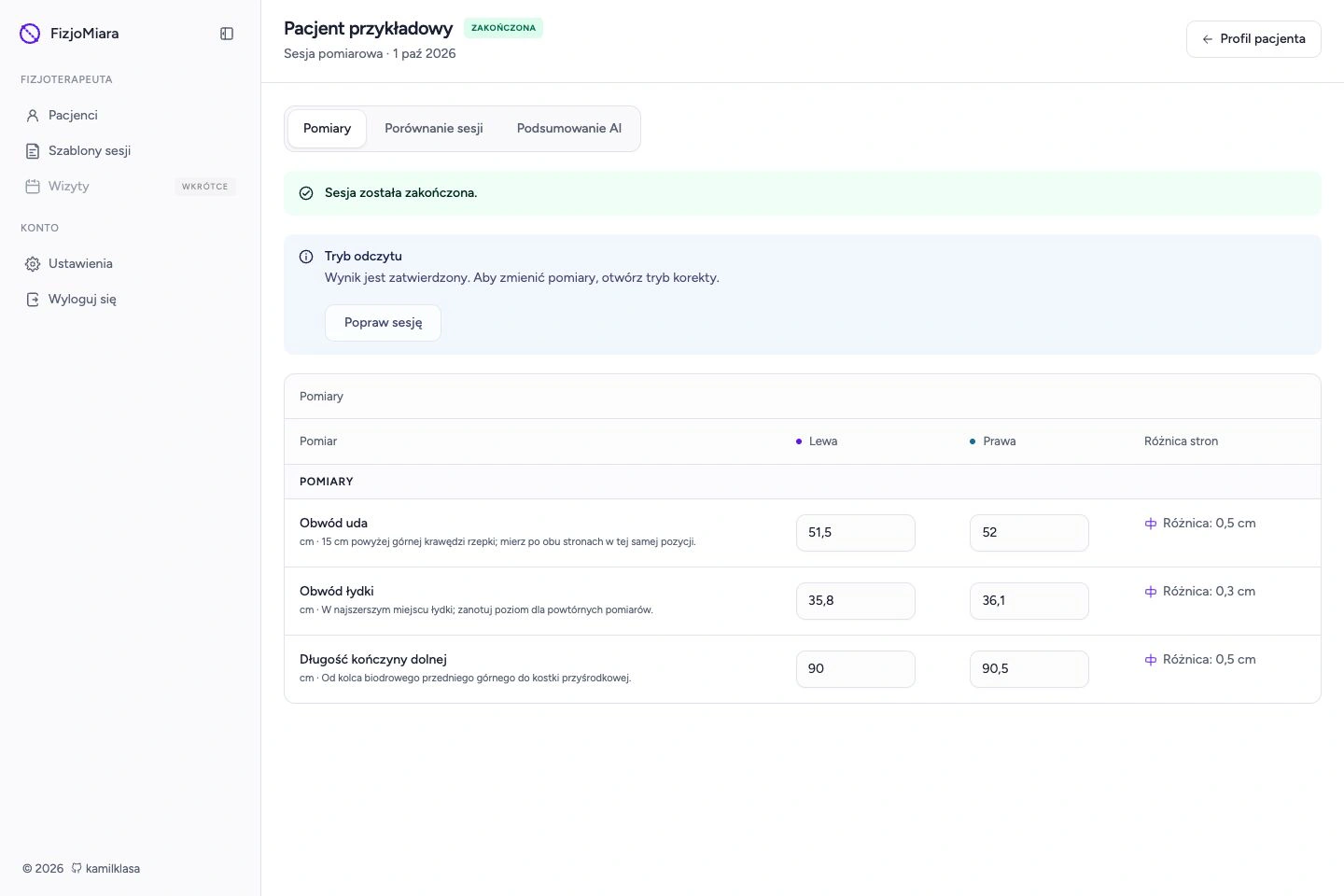Open the Podsumowanie AI tab
Image resolution: width=1344 pixels, height=896 pixels.
[x=569, y=129]
